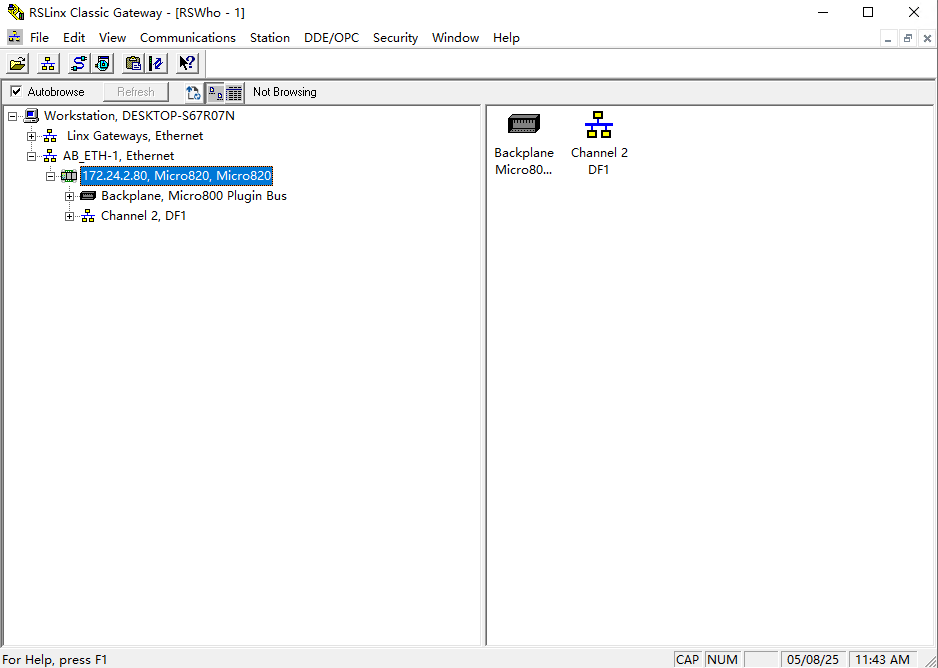Click the Backplane module icon in tree
Screen dimensions: 938x668
click(x=88, y=196)
